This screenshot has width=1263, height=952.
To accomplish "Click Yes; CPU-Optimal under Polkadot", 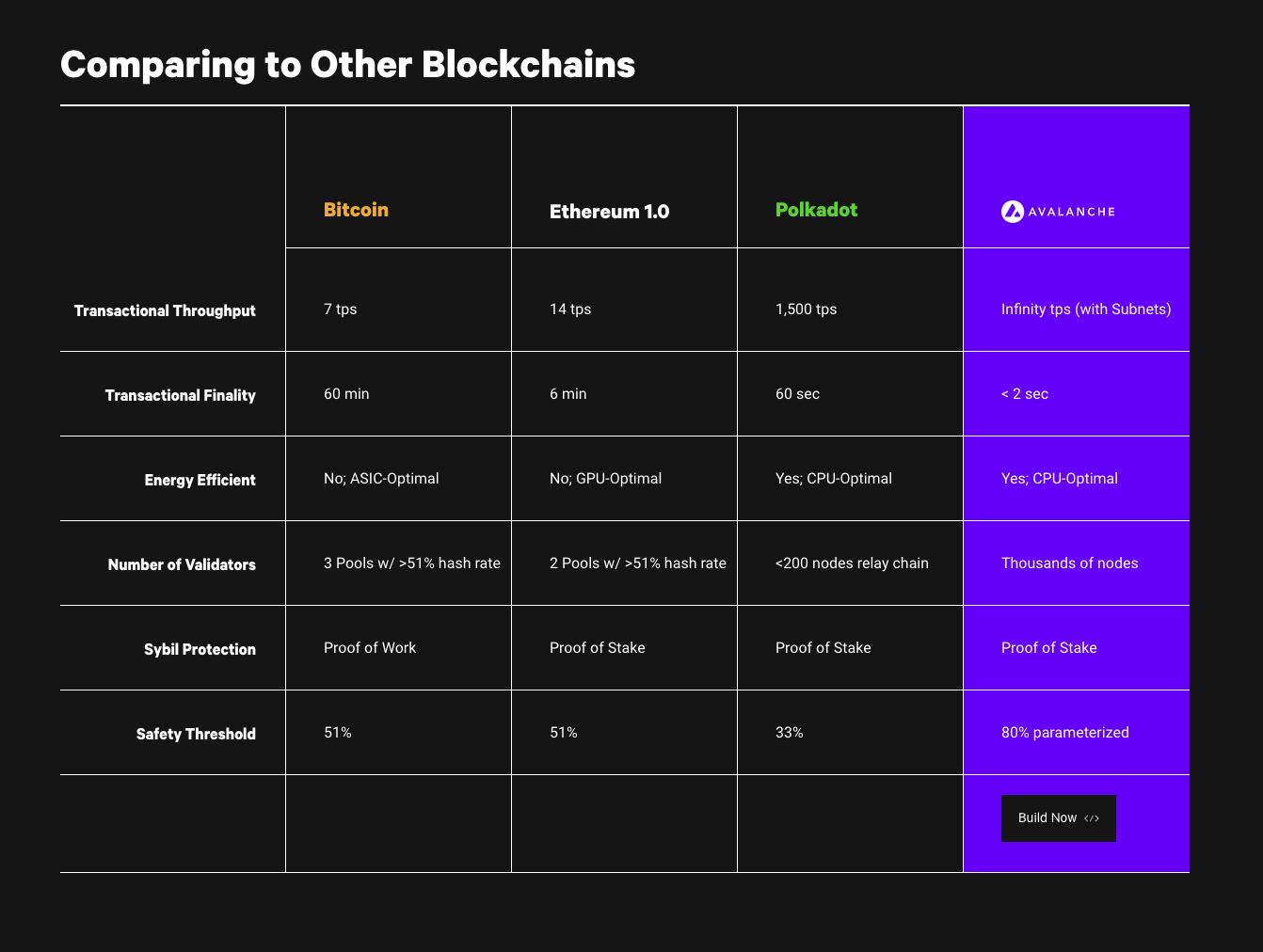I will 834,478.
